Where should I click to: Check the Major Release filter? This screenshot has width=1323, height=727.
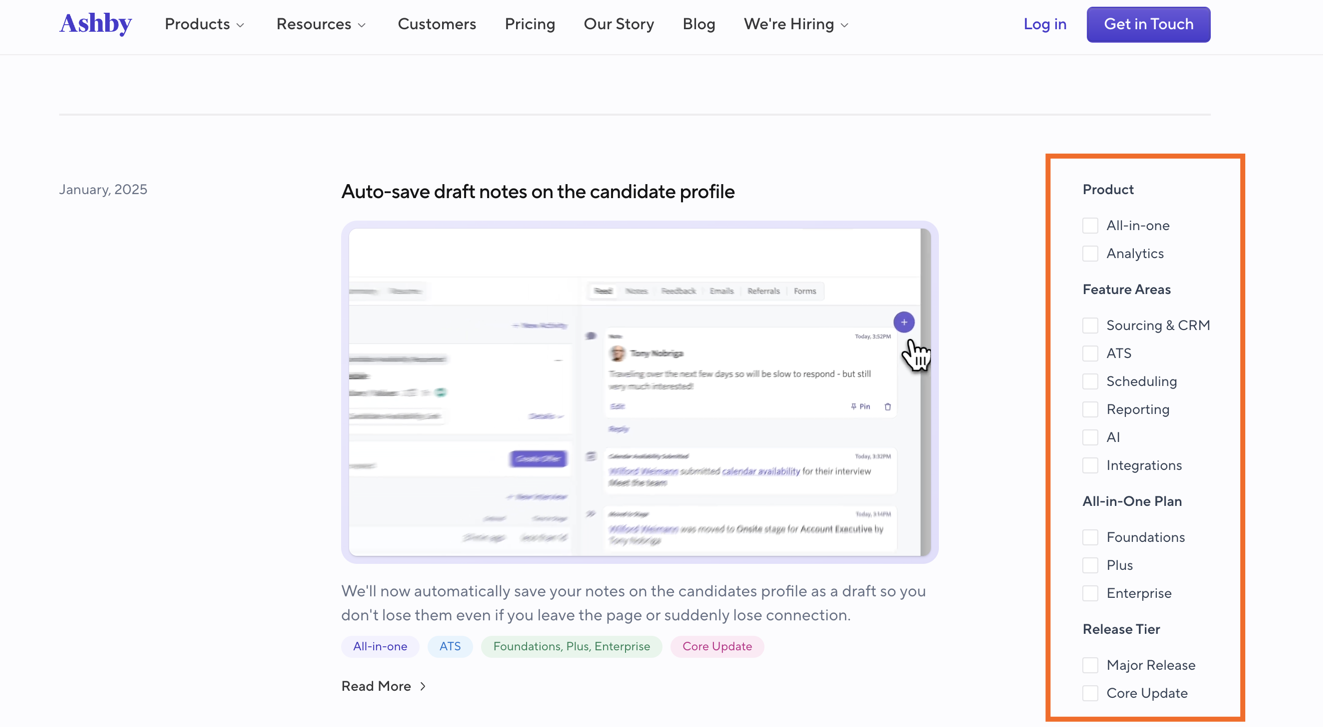(x=1090, y=666)
